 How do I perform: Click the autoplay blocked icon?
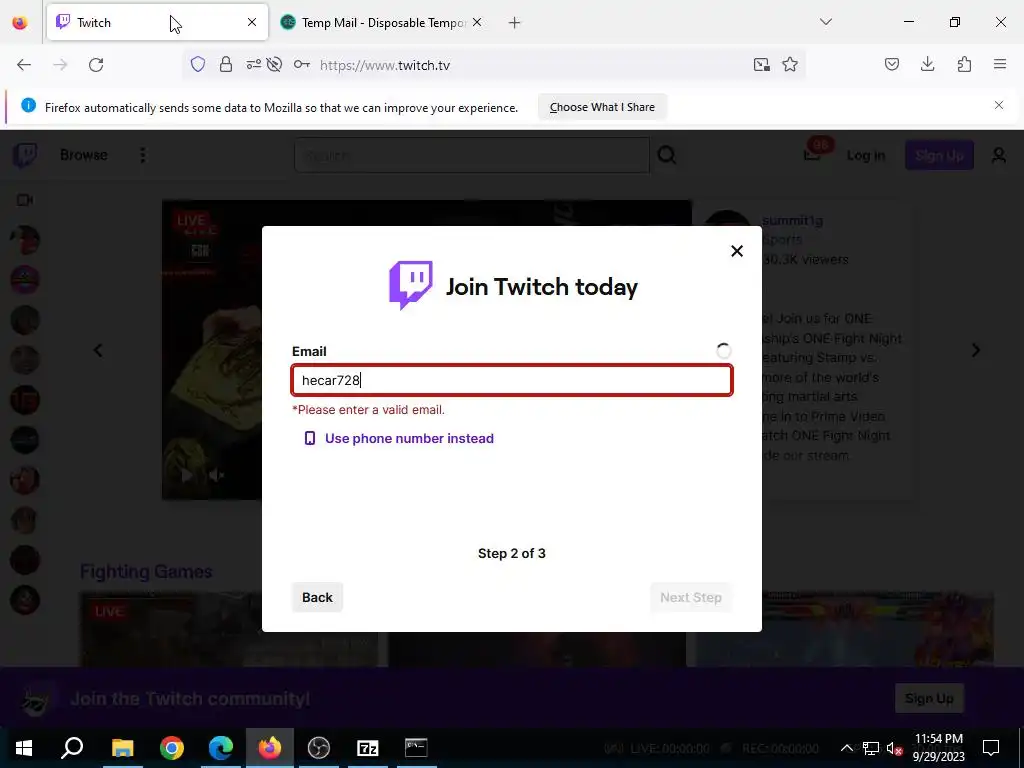point(274,64)
